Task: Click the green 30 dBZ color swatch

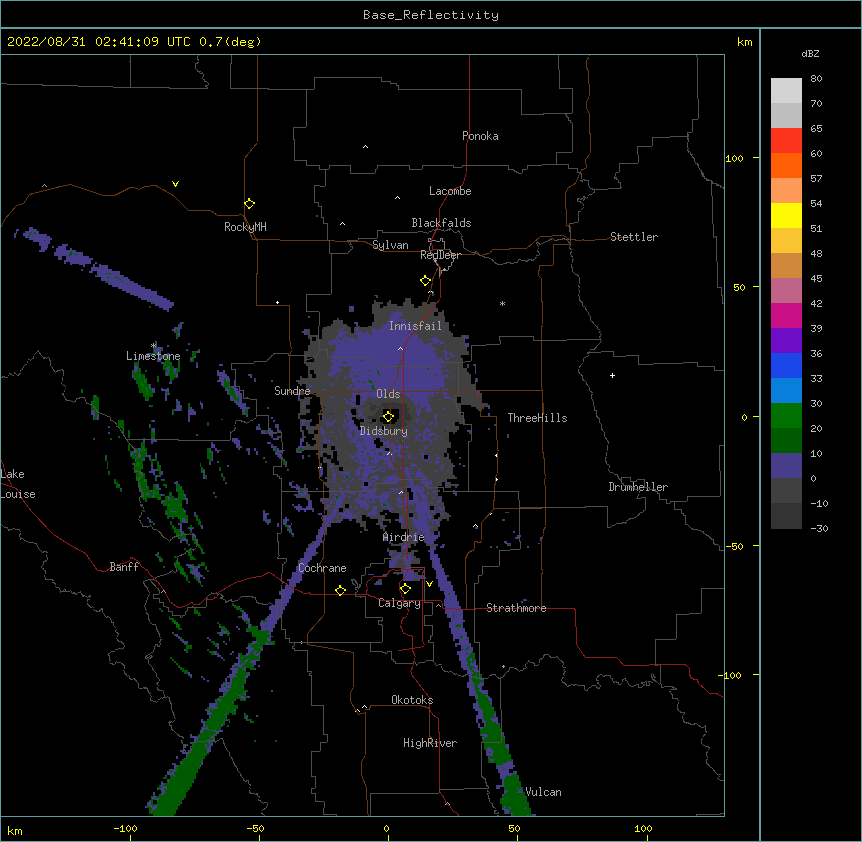Action: [786, 416]
